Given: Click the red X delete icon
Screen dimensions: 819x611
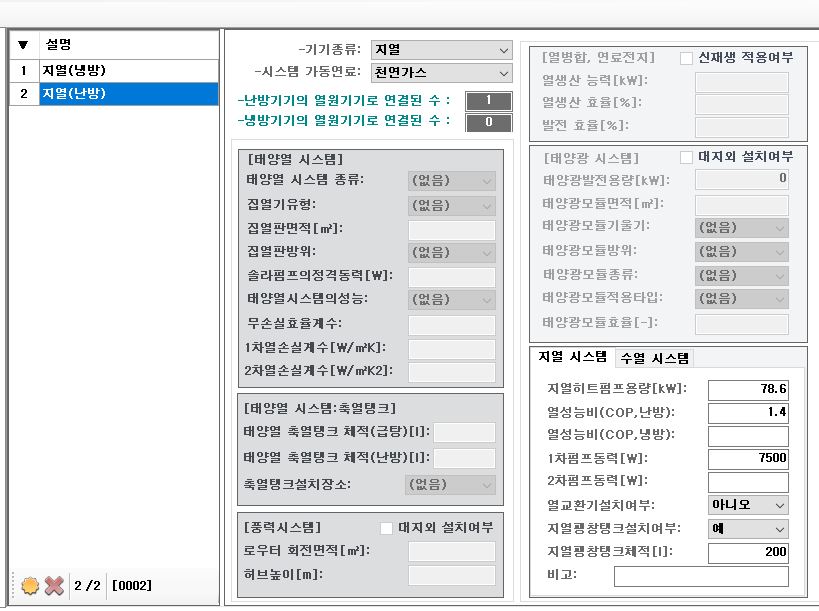Looking at the screenshot, I should tap(55, 585).
